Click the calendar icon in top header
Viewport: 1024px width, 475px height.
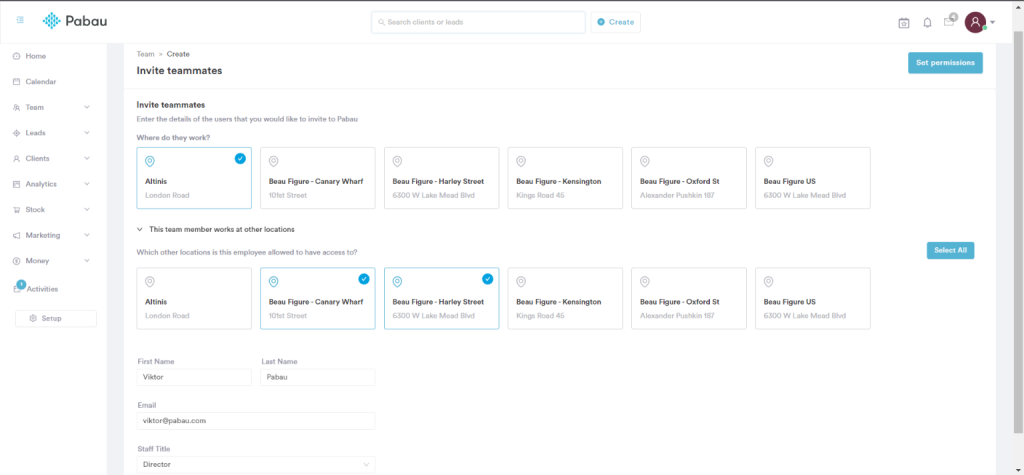[903, 22]
